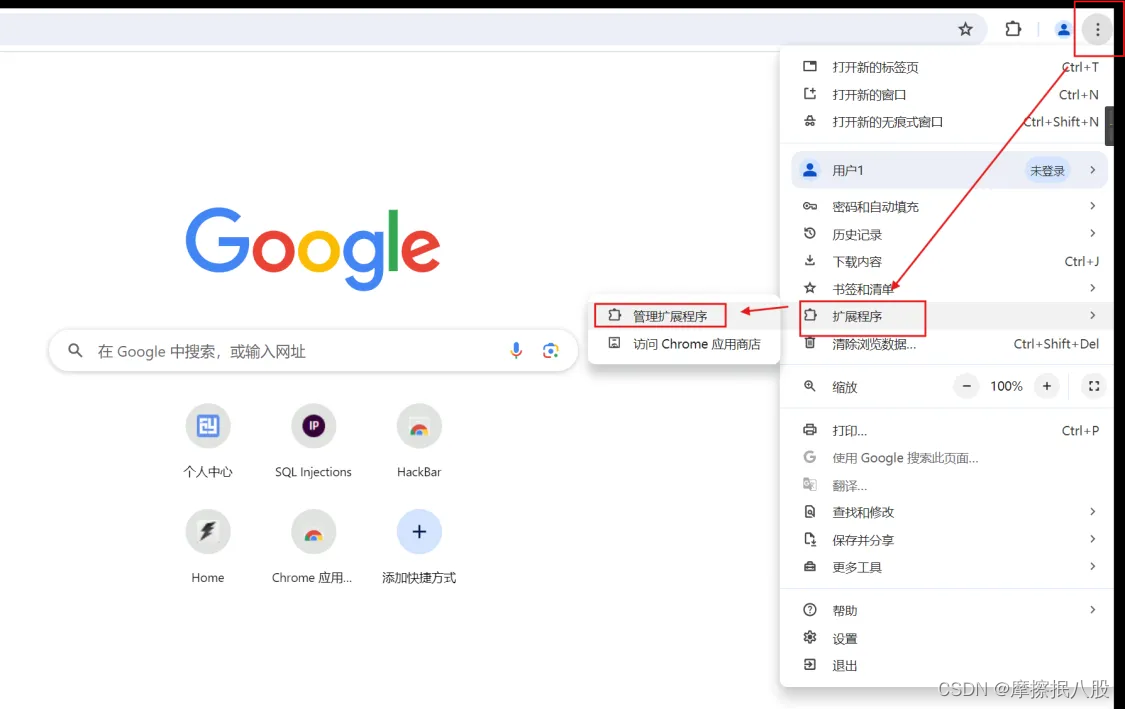
Task: Expand 保存并分享 submenu
Action: pos(949,540)
